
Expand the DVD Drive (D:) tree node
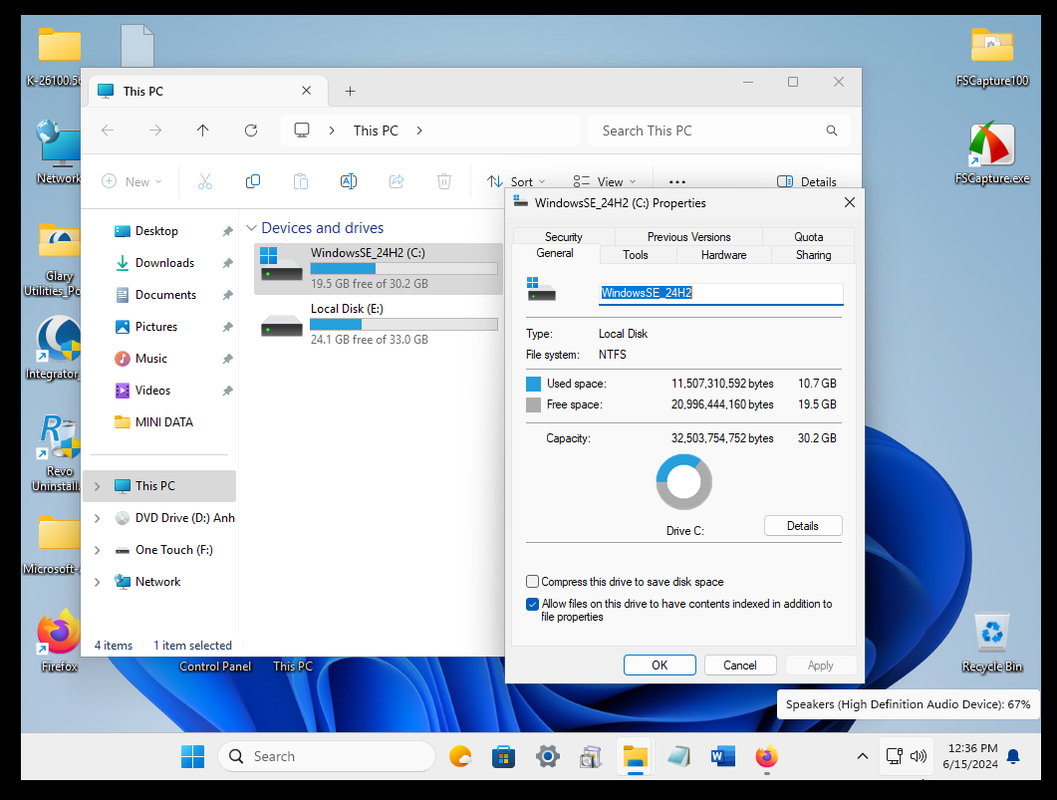(x=97, y=518)
